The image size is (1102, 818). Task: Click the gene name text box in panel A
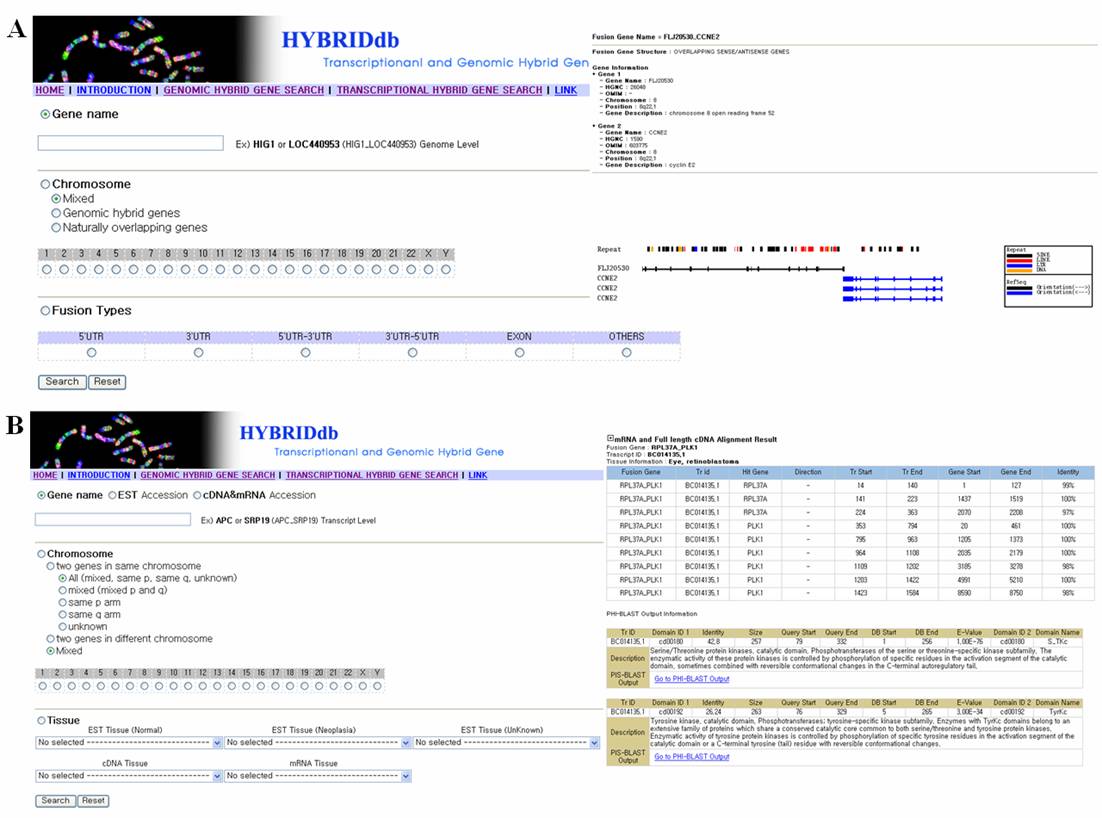(131, 143)
